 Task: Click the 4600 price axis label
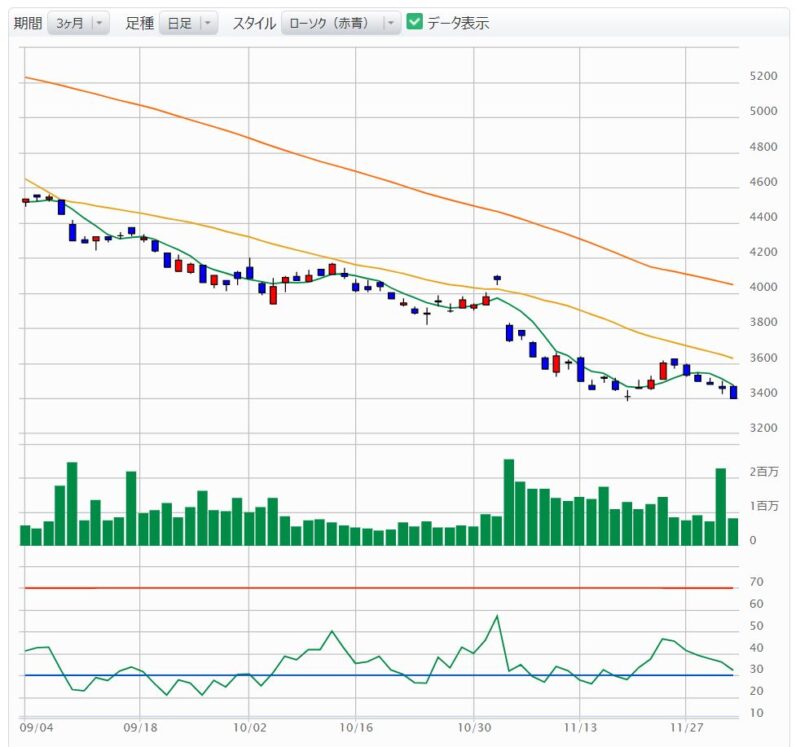pos(763,182)
